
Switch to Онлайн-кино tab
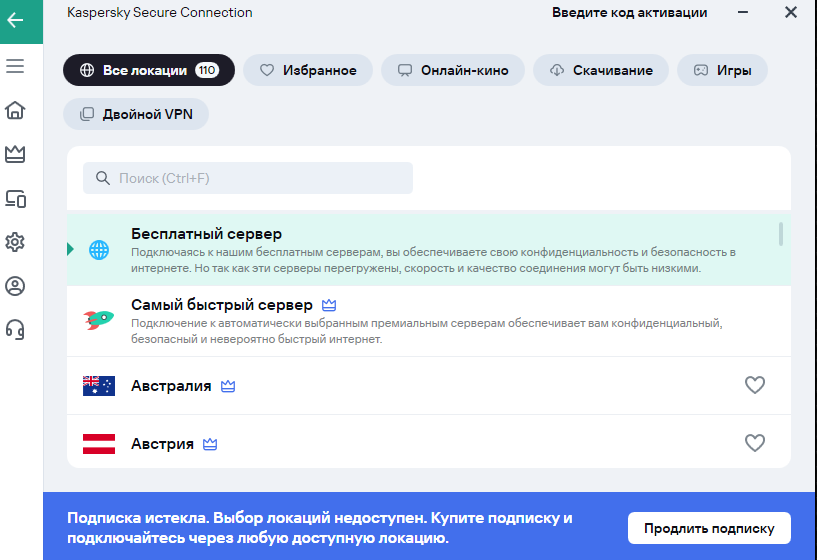pos(453,70)
